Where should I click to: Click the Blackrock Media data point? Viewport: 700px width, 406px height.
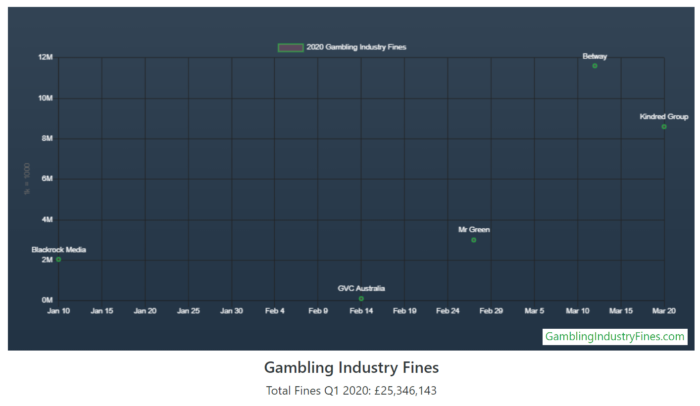(59, 260)
